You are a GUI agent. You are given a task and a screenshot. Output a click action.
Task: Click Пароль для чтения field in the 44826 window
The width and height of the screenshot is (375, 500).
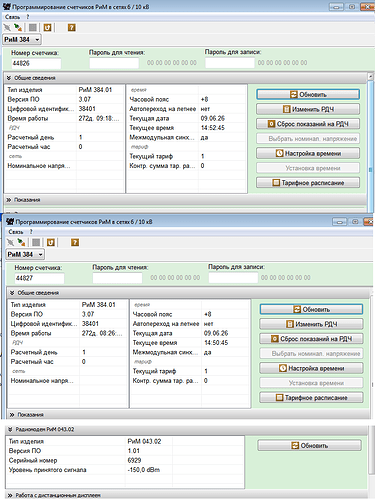114,63
